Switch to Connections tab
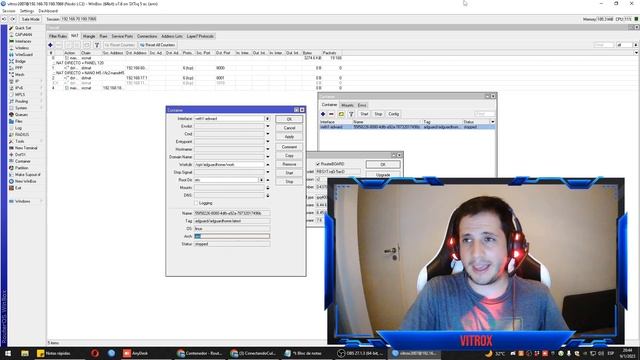 coord(147,36)
